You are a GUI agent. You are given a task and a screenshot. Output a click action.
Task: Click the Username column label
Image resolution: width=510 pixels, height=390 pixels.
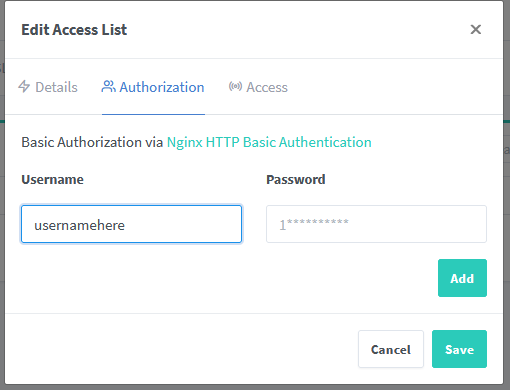coord(52,180)
